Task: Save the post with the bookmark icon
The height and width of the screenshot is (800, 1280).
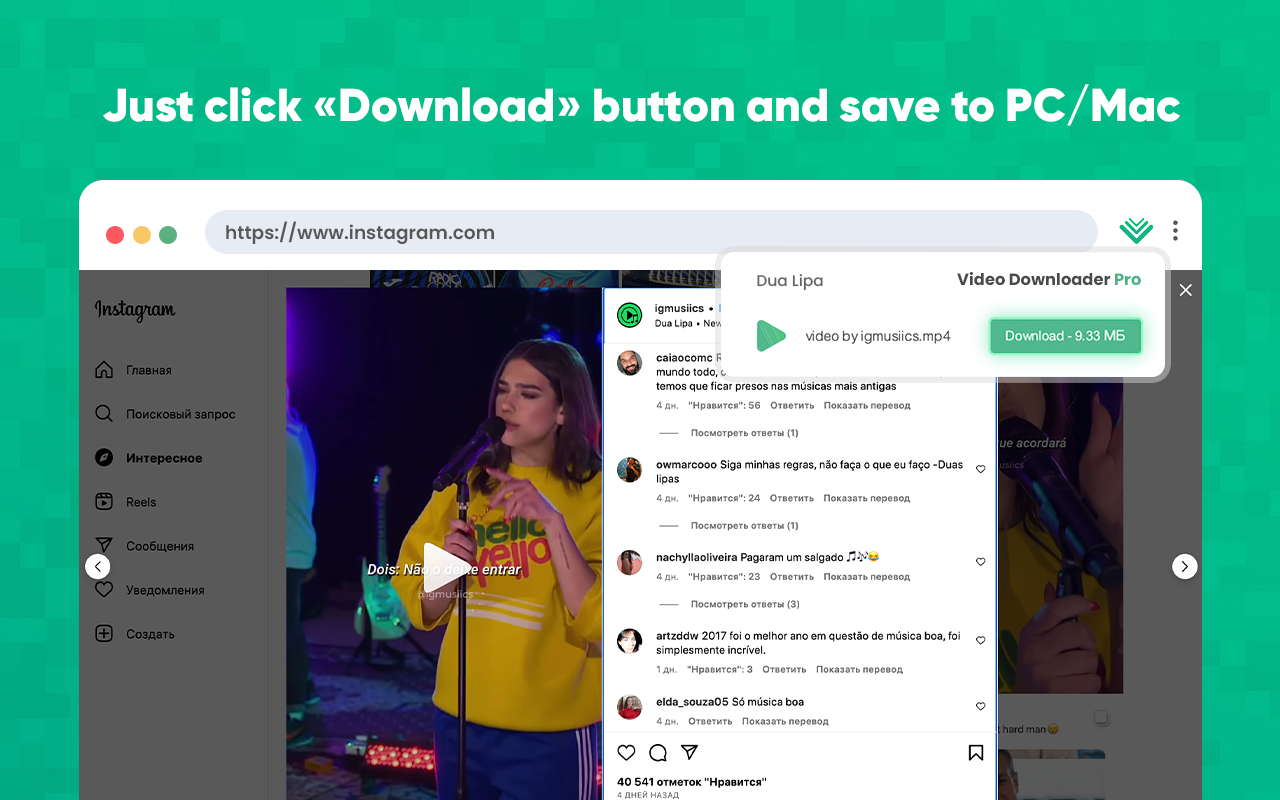Action: 975,752
